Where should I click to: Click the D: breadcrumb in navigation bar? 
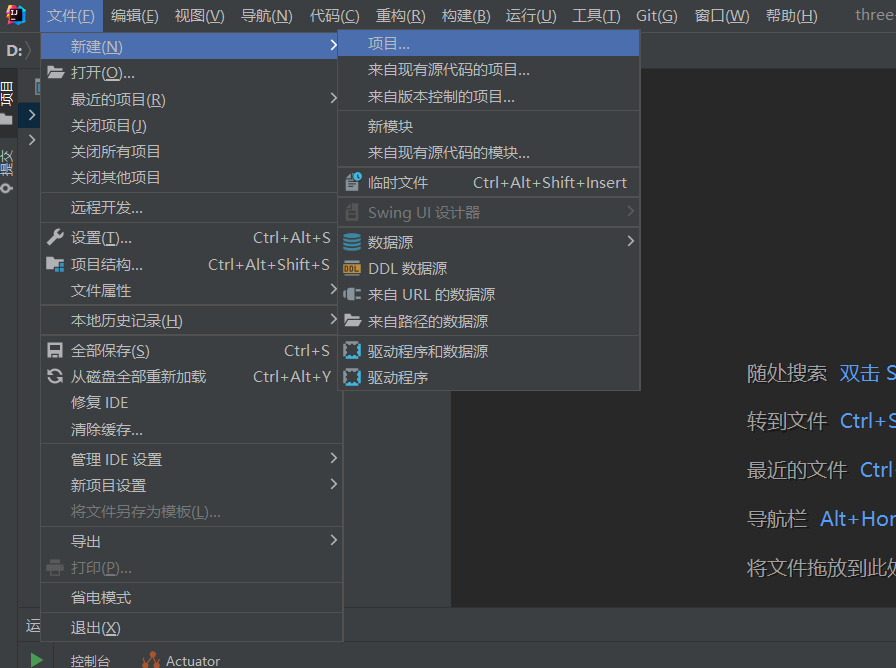[14, 51]
